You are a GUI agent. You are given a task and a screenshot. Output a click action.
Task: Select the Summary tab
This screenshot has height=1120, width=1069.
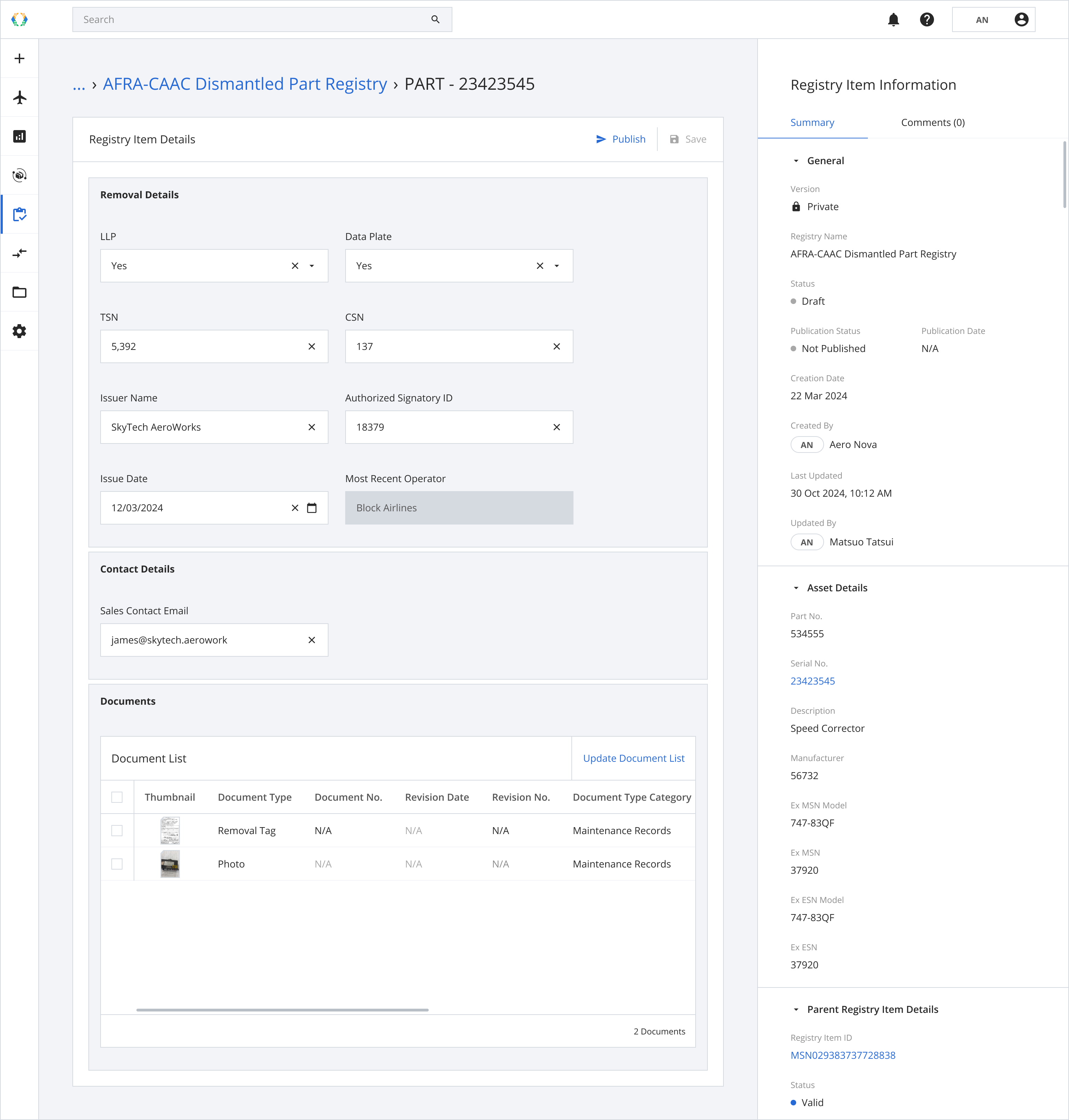(811, 122)
